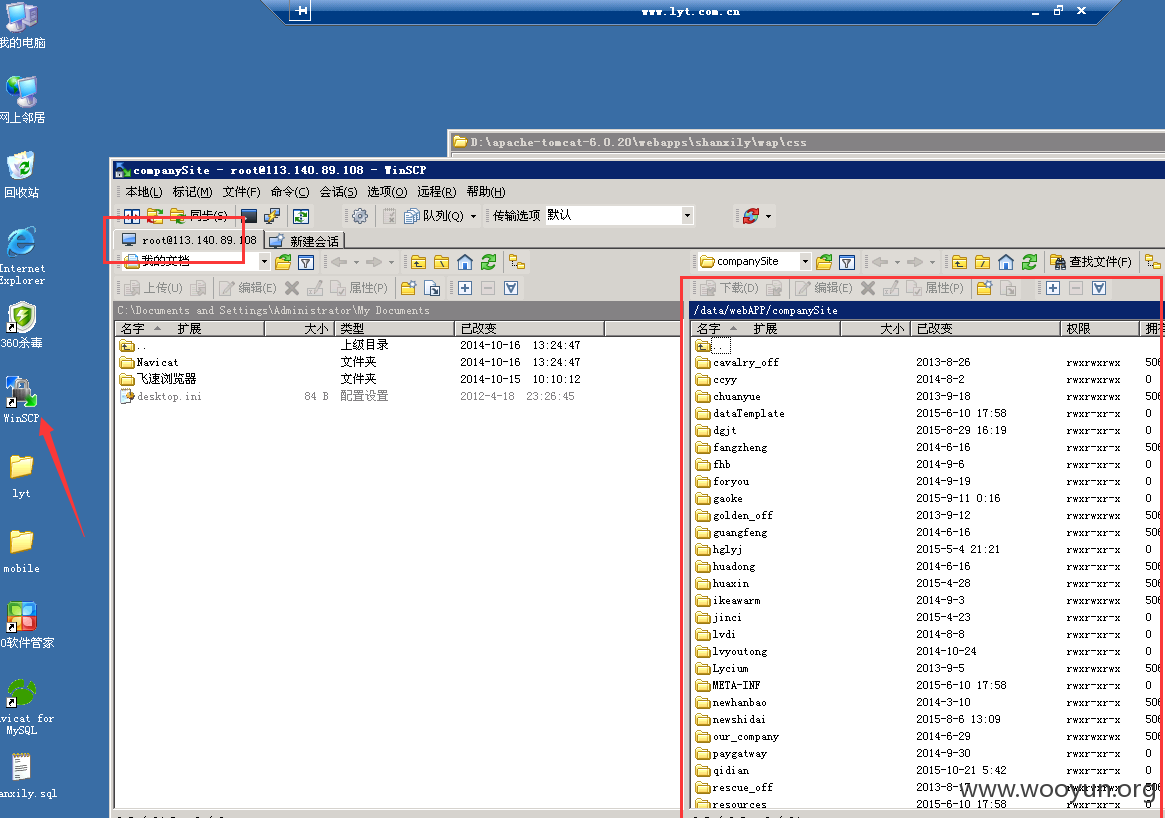Click local open directory icon
Viewport: 1165px width, 818px height.
283,262
